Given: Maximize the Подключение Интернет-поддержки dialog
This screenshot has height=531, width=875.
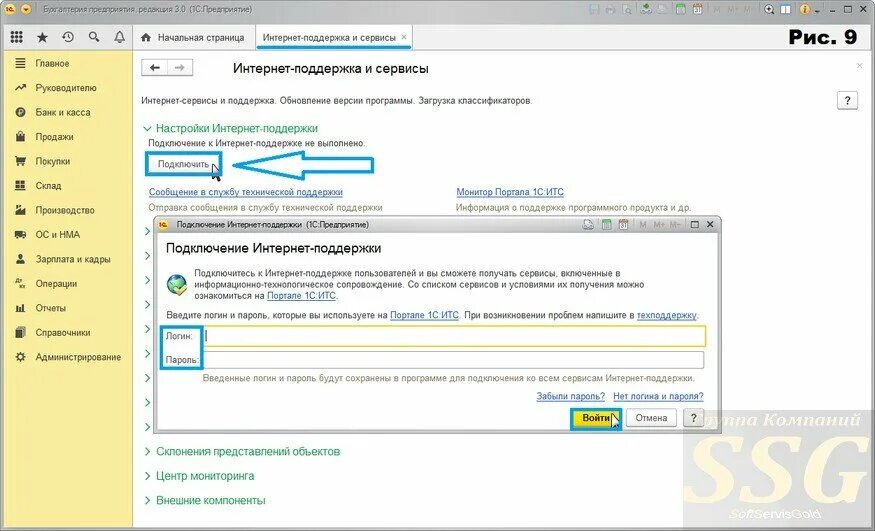Looking at the screenshot, I should tap(695, 224).
